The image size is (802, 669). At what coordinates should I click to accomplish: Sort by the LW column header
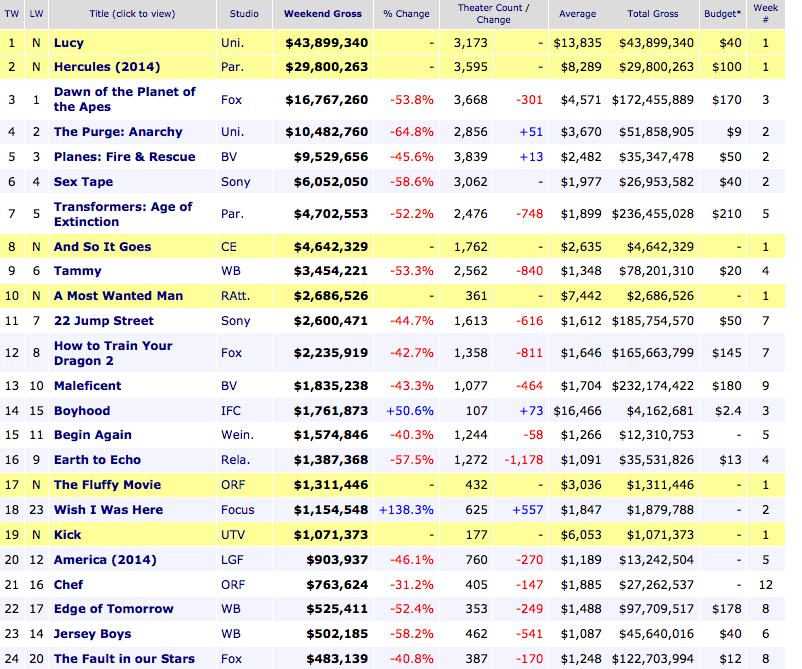36,14
